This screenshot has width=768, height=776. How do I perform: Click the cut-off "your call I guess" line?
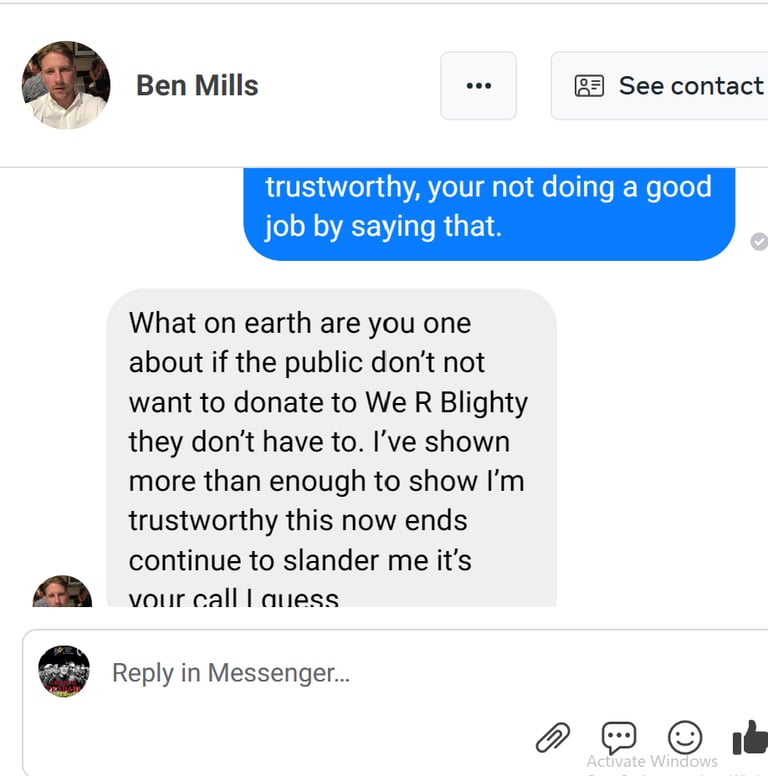[234, 598]
